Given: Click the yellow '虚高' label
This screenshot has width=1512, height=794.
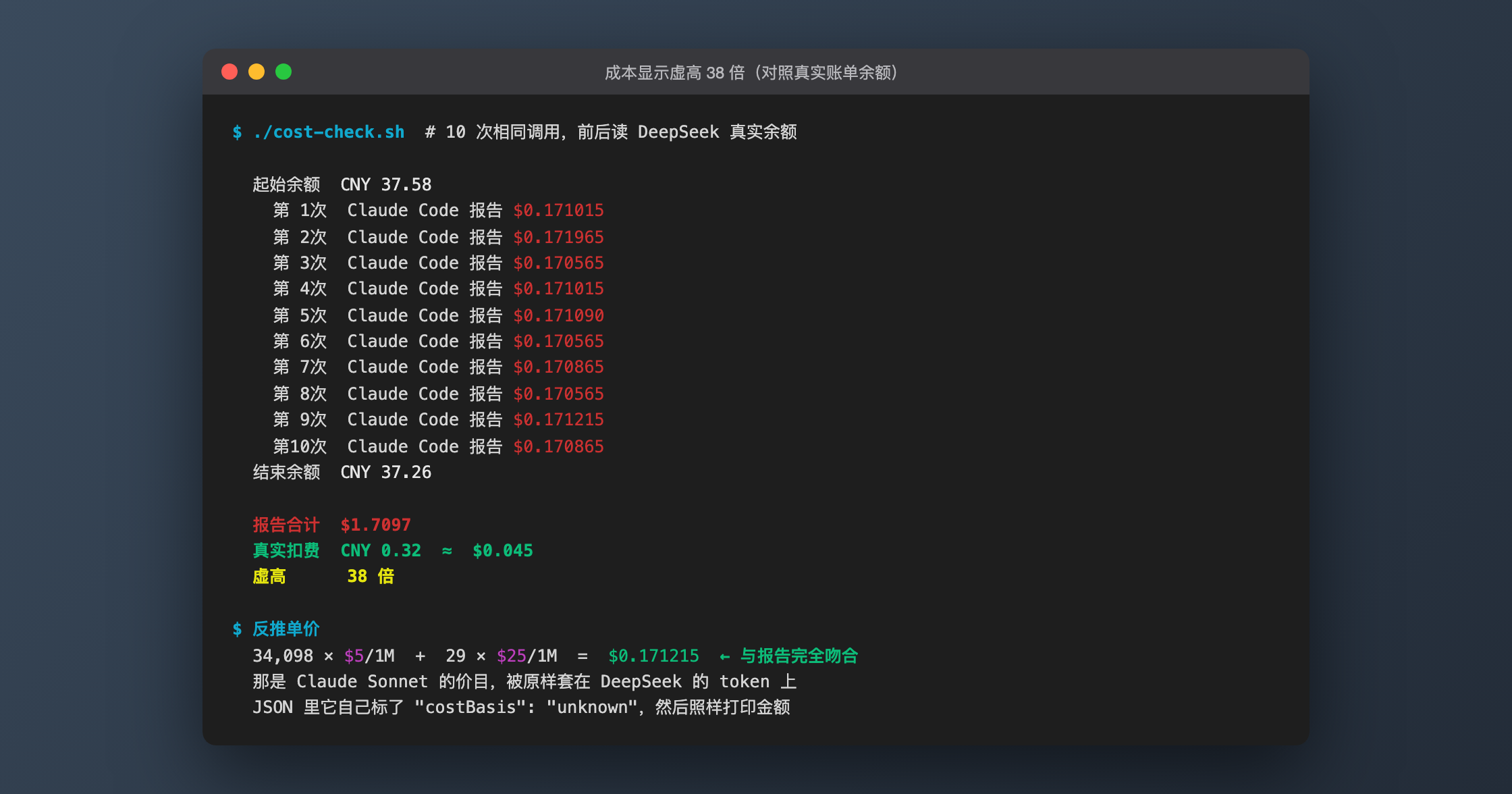Looking at the screenshot, I should pos(269,576).
